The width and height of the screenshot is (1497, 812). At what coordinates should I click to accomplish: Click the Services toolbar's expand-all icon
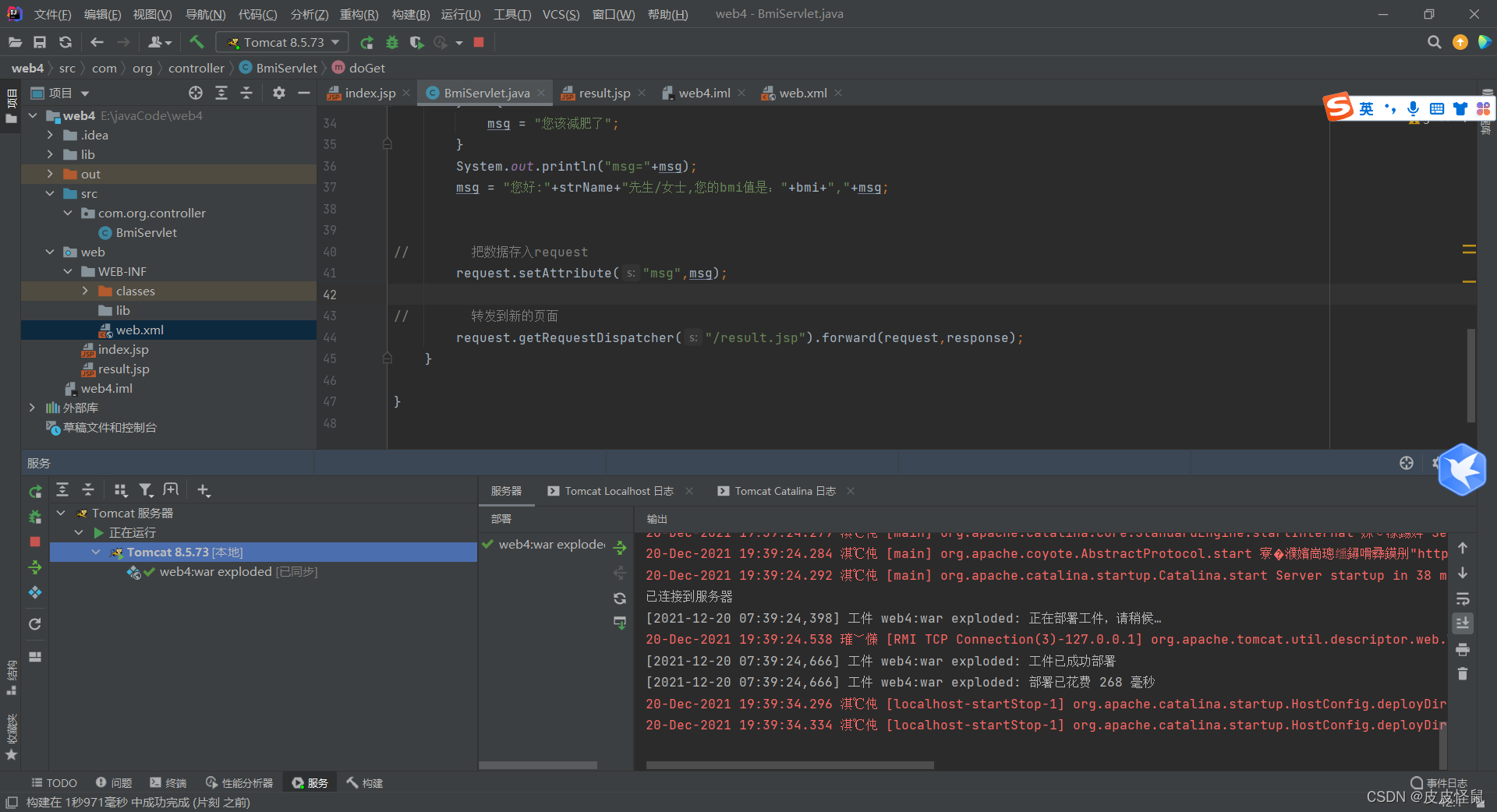point(62,489)
